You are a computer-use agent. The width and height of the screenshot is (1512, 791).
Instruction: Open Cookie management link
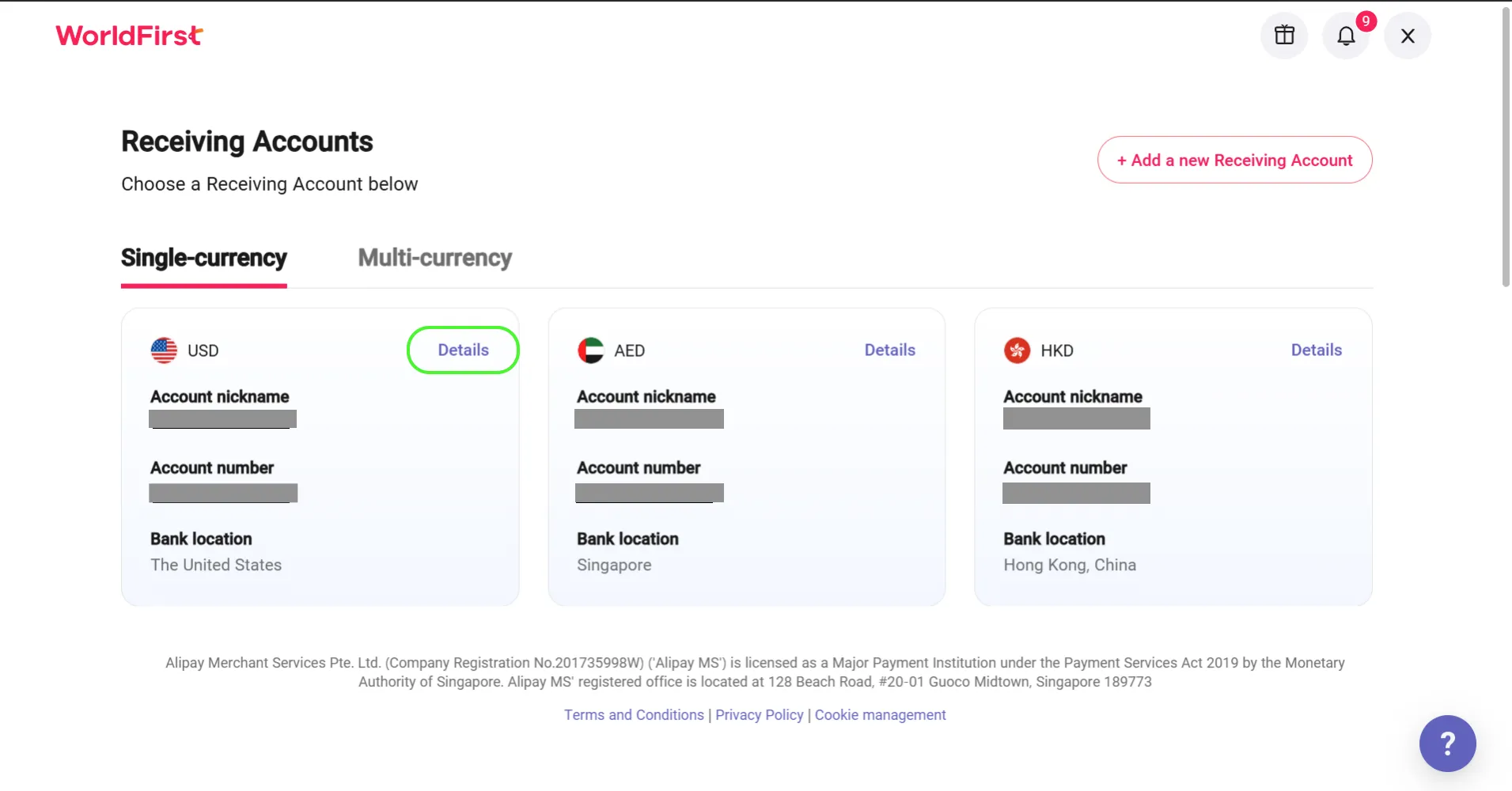point(880,715)
